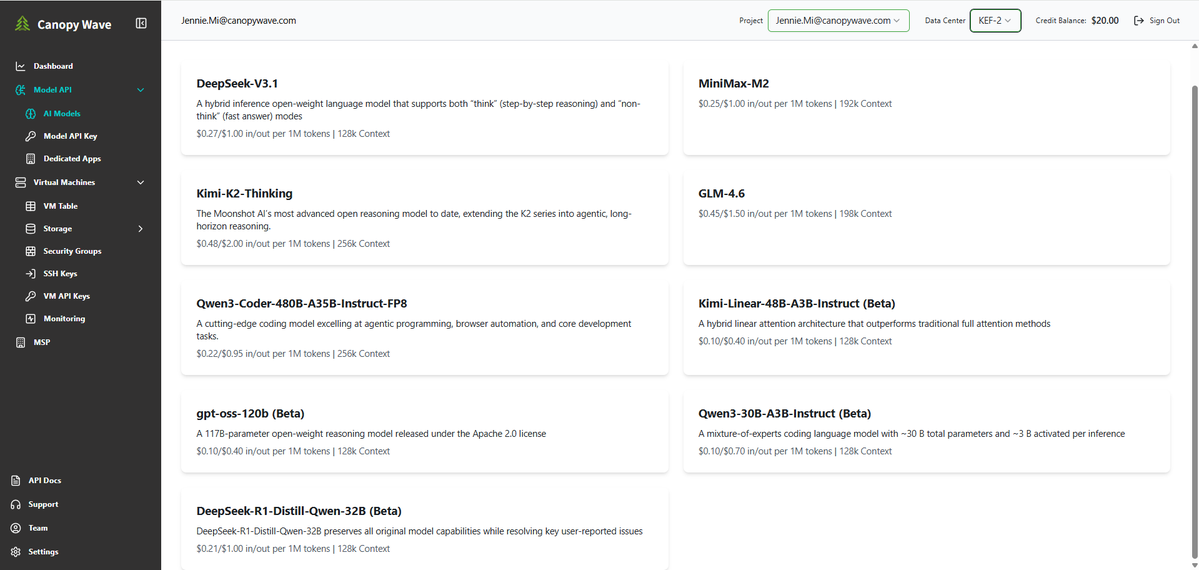Click the Team person icon
This screenshot has width=1199, height=570.
click(x=15, y=528)
